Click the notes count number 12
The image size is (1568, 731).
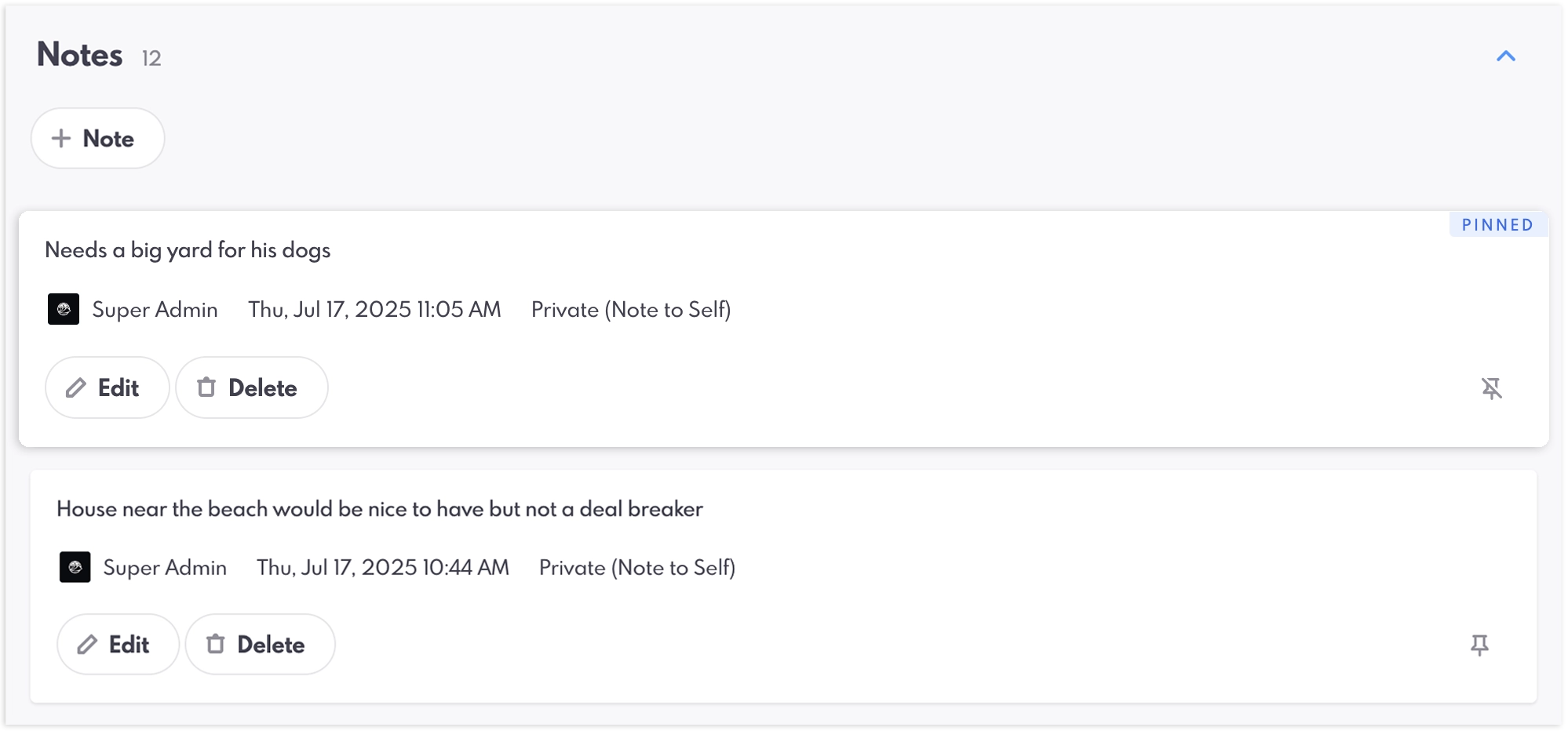[x=151, y=59]
